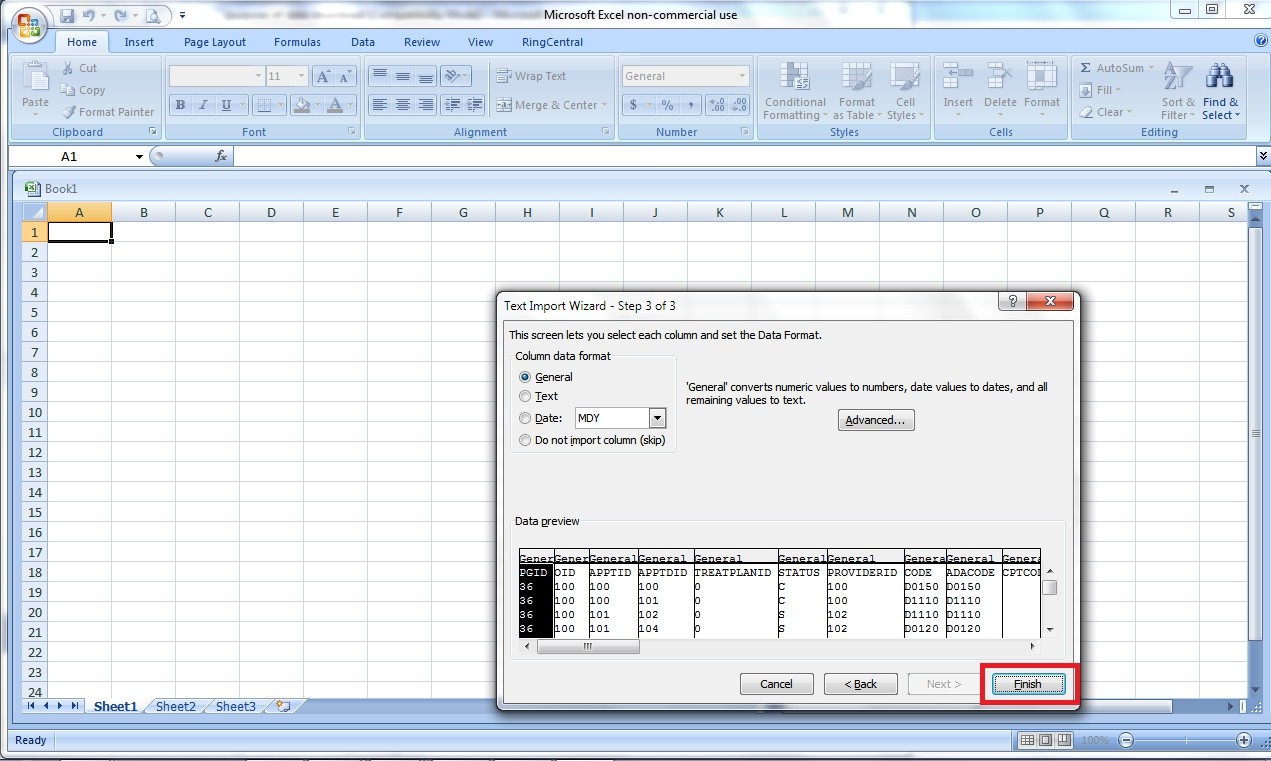1271x761 pixels.
Task: Open the Formulas tab
Action: (x=297, y=42)
